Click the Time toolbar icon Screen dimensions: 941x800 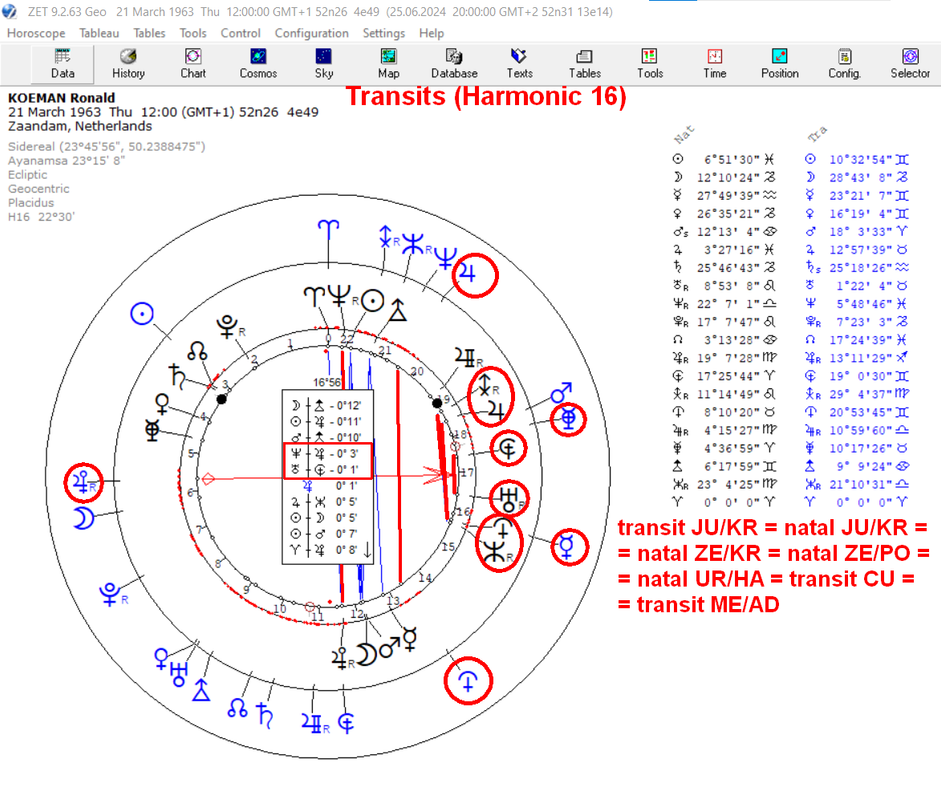715,64
